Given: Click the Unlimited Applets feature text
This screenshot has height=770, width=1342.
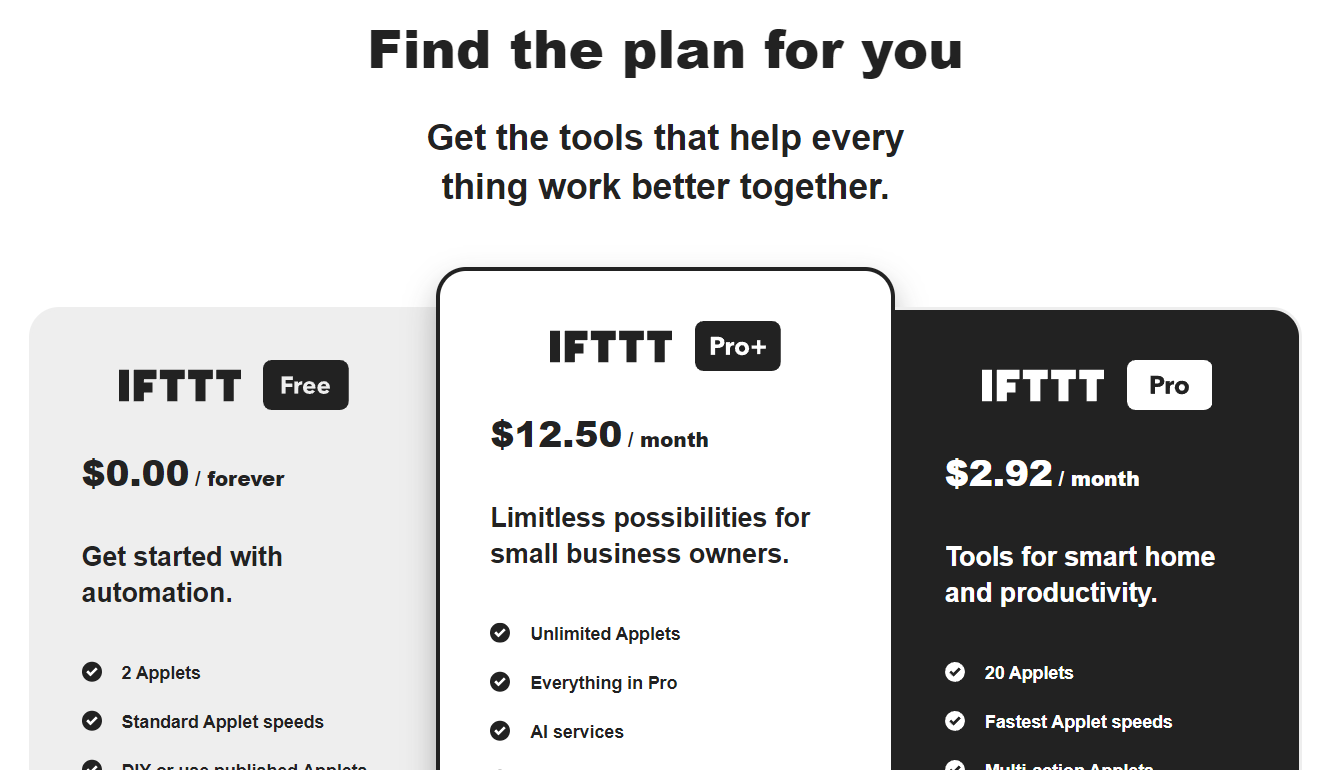Looking at the screenshot, I should (605, 633).
